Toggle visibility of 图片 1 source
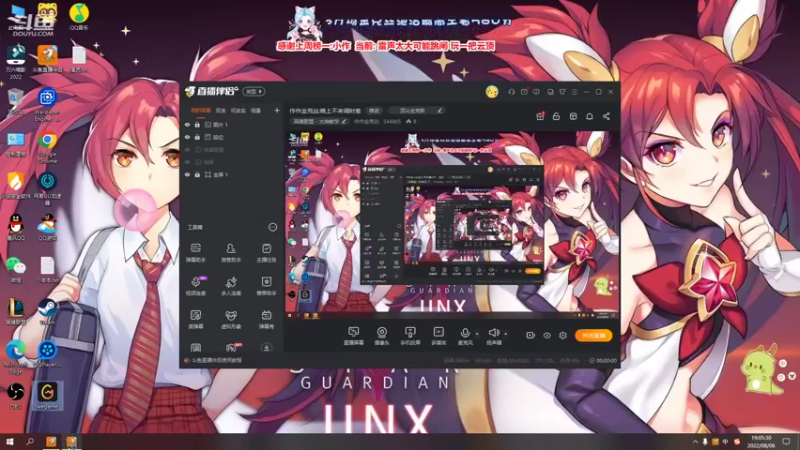This screenshot has width=800, height=450. pos(187,124)
